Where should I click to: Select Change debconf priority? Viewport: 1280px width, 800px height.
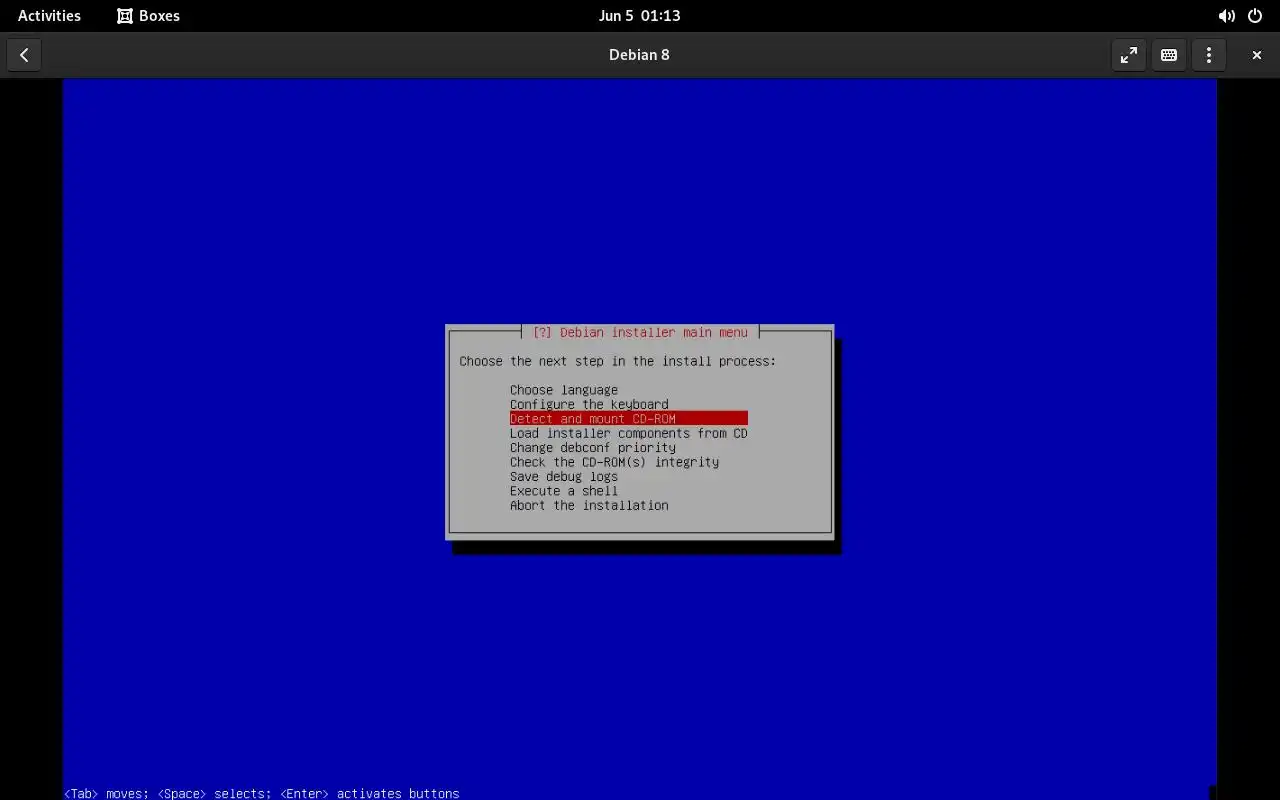coord(593,448)
